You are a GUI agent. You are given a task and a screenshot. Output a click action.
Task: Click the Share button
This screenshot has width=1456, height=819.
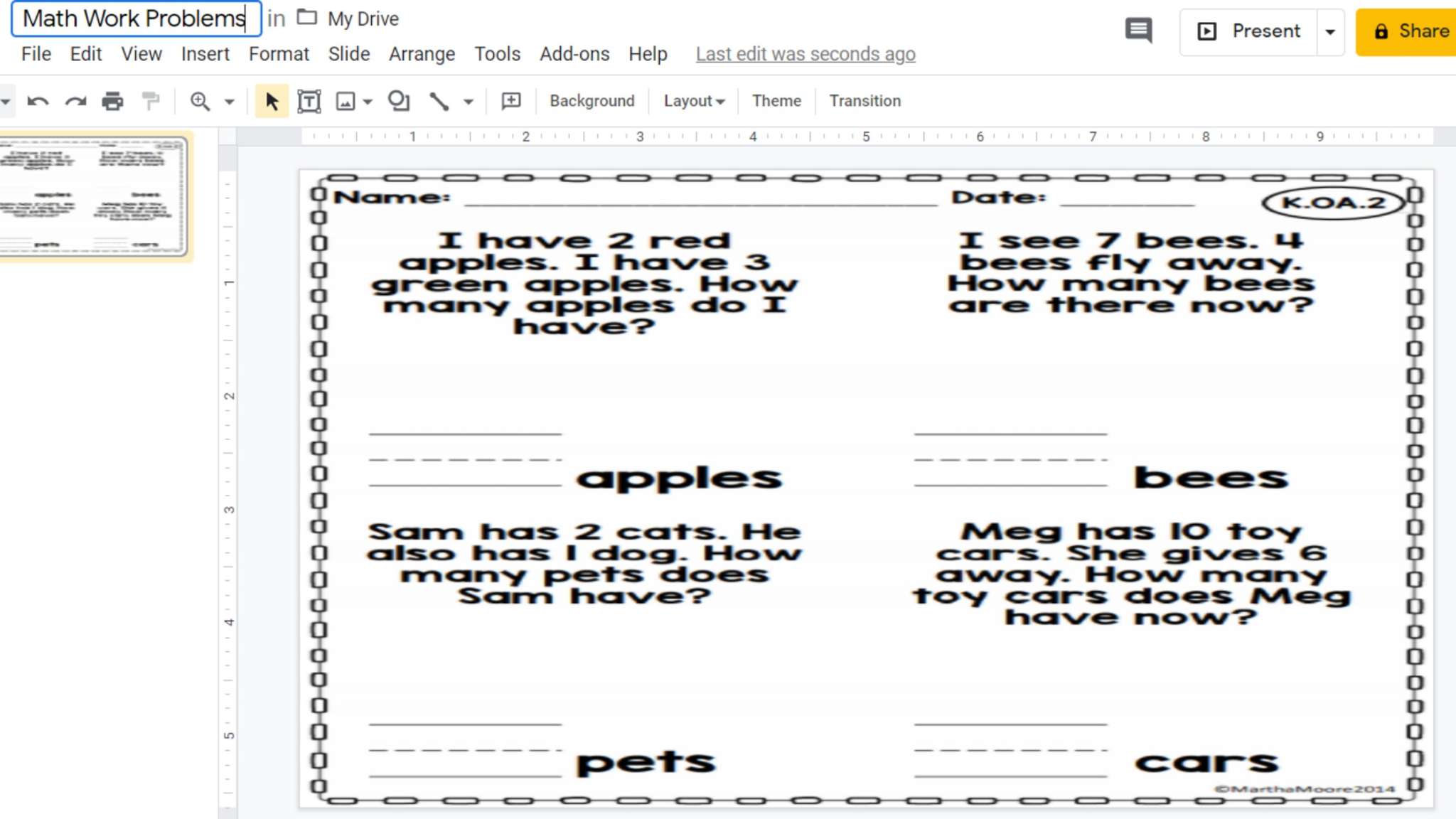1413,30
